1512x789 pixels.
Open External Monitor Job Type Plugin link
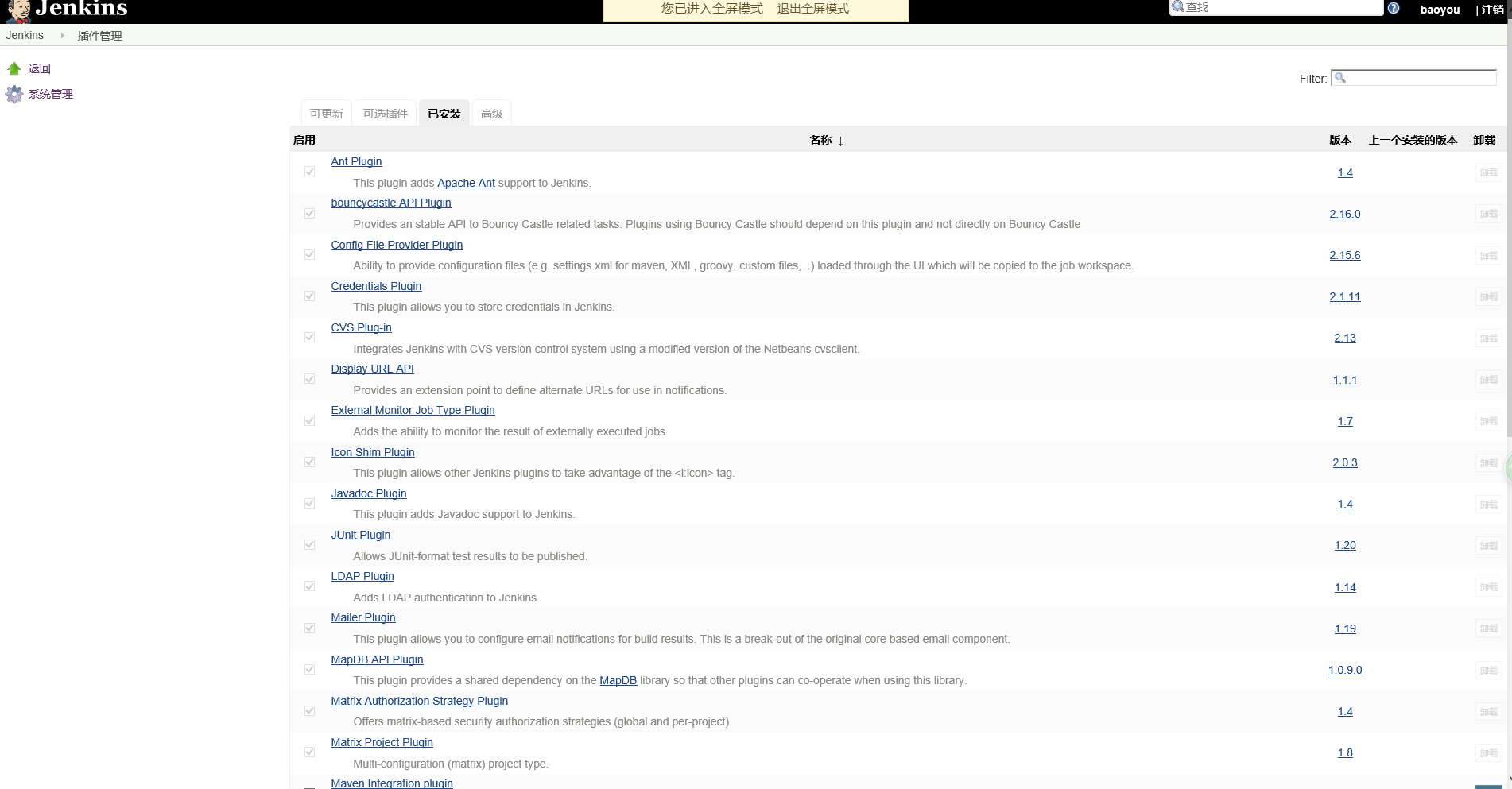(x=413, y=410)
